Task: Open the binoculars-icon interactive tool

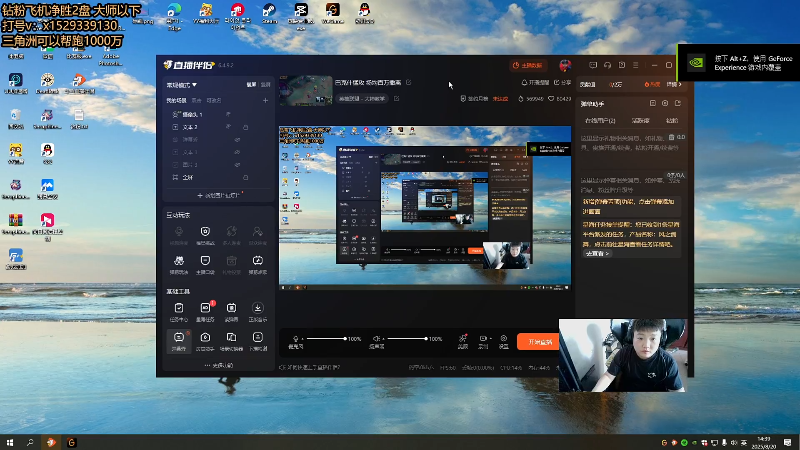Action: (179, 264)
